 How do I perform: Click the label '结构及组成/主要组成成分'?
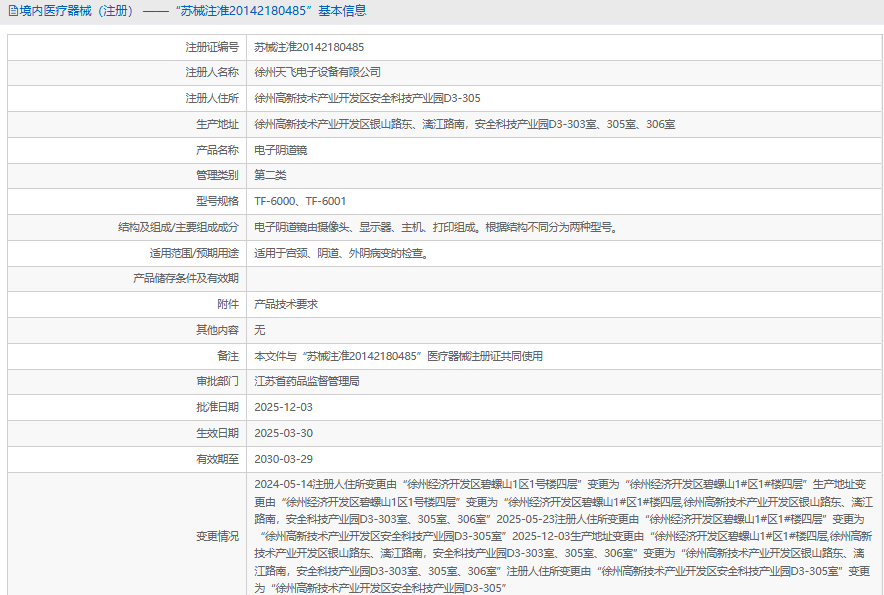tap(178, 227)
